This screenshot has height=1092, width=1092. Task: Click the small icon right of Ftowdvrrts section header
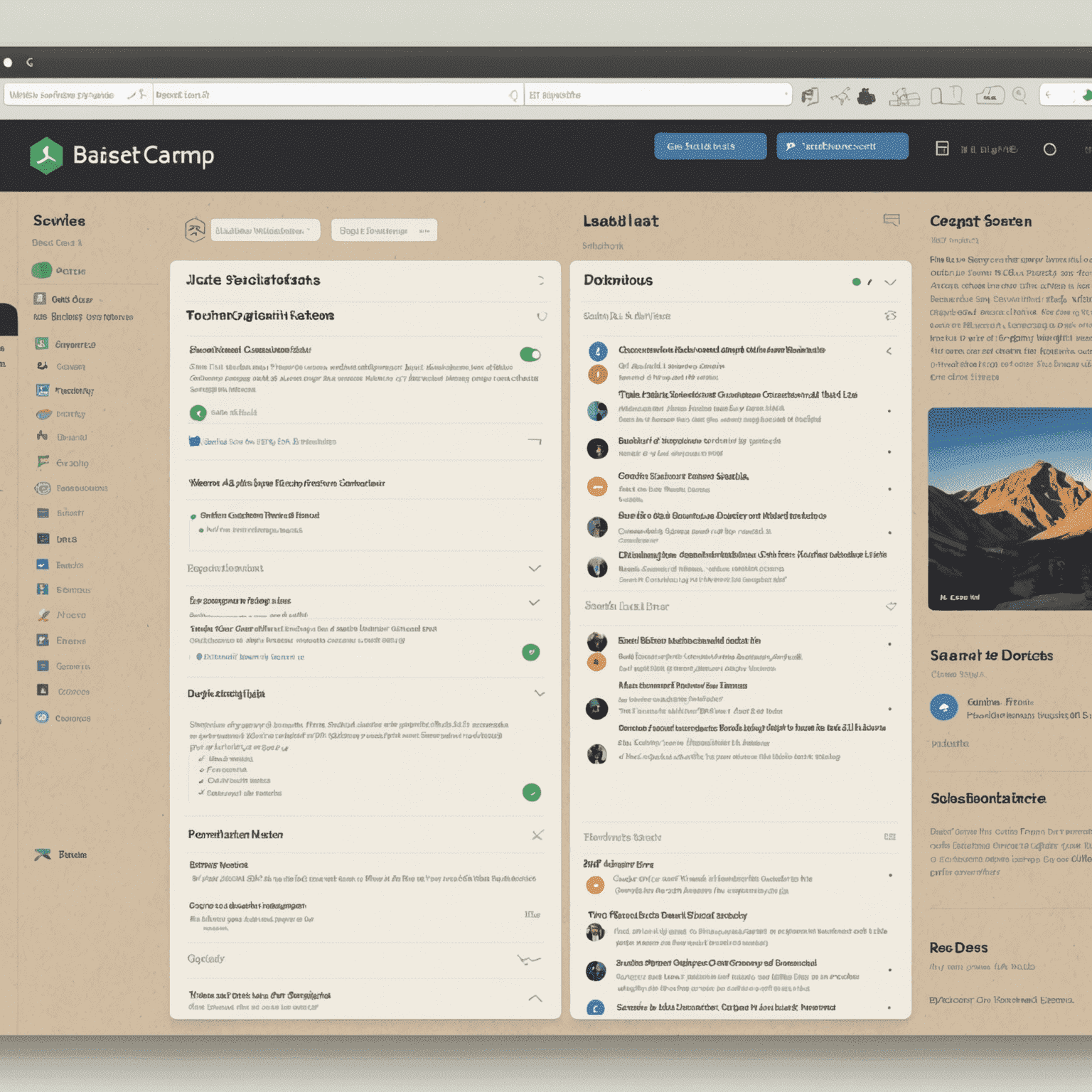coord(889,837)
